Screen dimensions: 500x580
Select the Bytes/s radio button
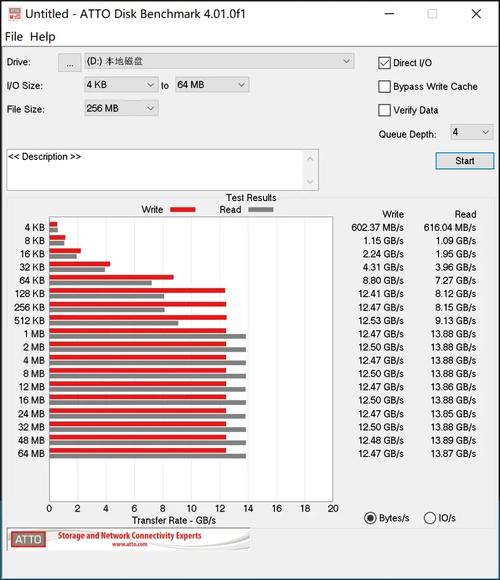tap(370, 518)
